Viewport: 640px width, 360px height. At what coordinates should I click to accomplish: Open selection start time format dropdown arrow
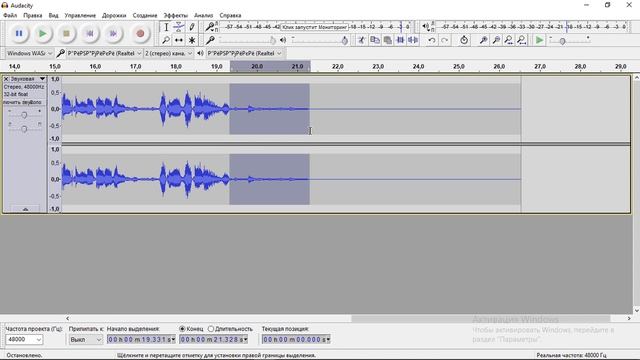(x=173, y=340)
